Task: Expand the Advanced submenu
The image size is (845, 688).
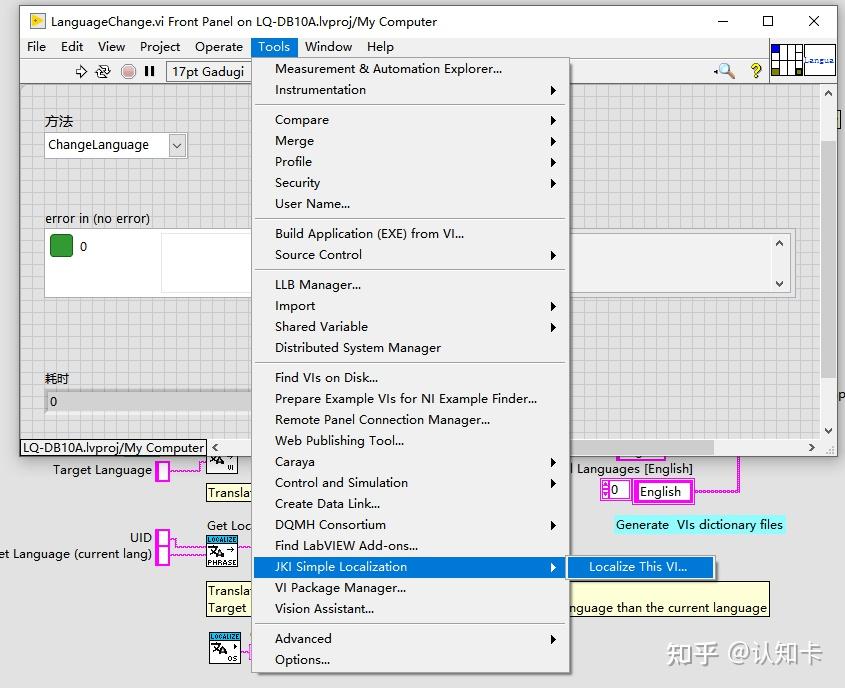Action: coord(303,638)
